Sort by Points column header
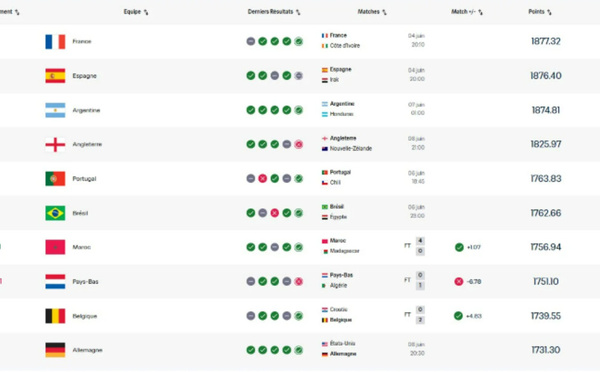 [540, 12]
